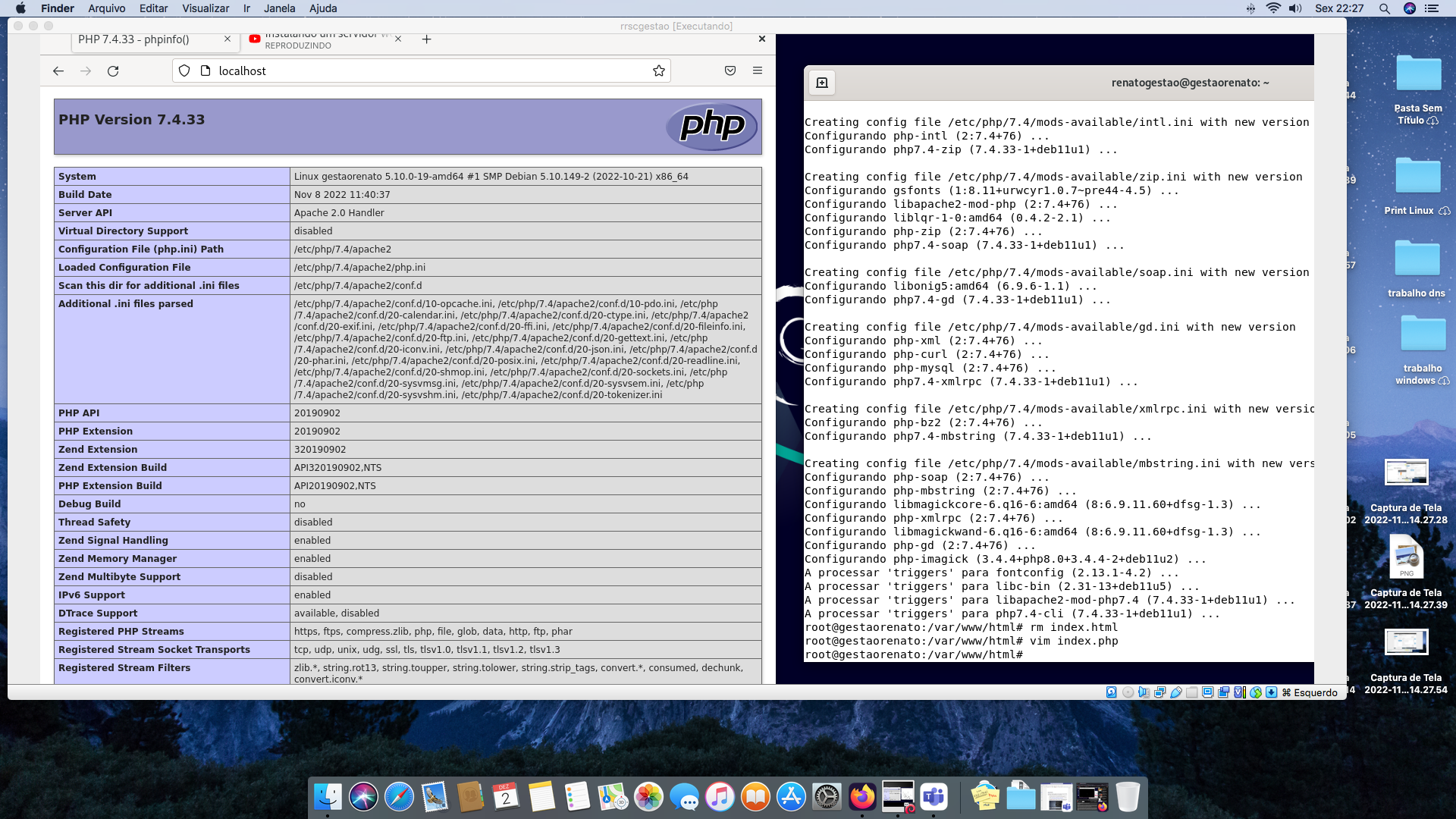Open Firefox hamburger application menu
The width and height of the screenshot is (1456, 819).
(x=757, y=71)
